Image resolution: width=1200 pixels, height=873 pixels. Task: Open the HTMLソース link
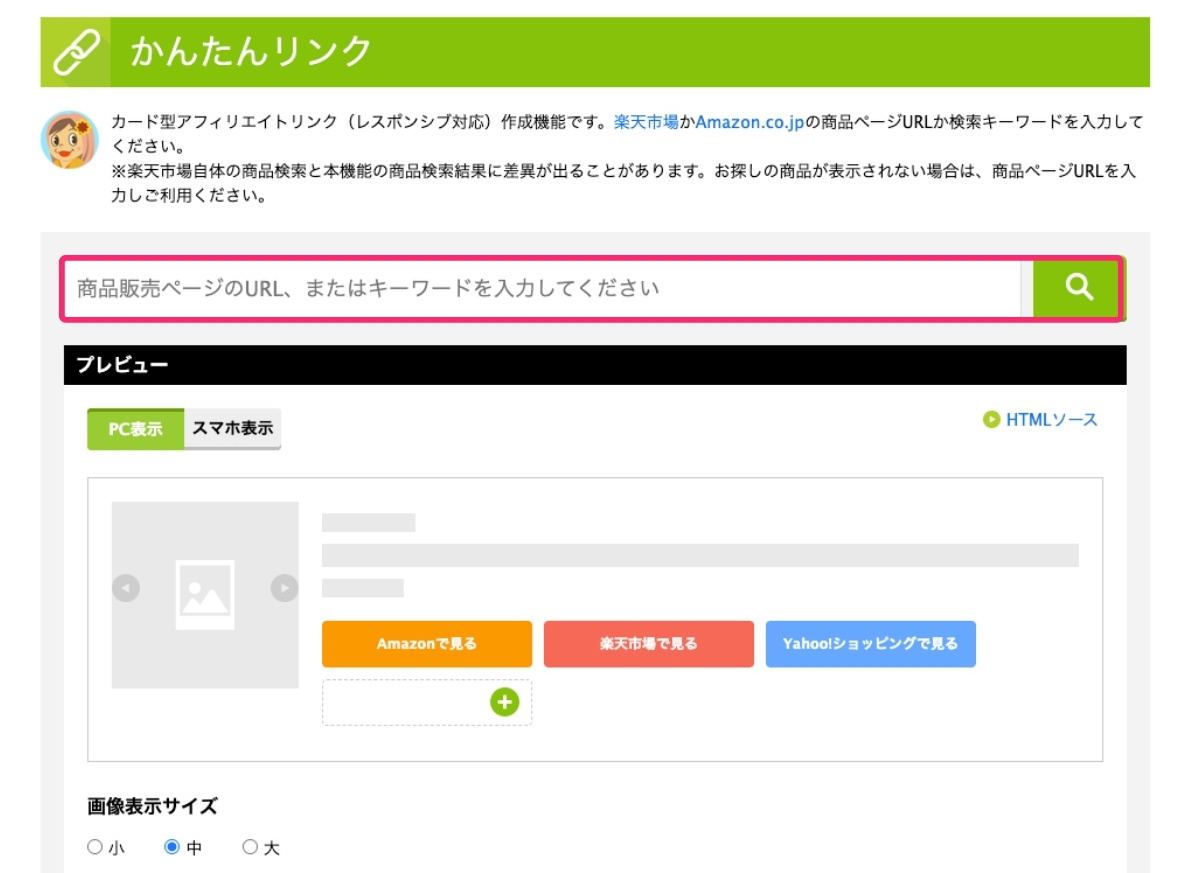pos(1051,420)
